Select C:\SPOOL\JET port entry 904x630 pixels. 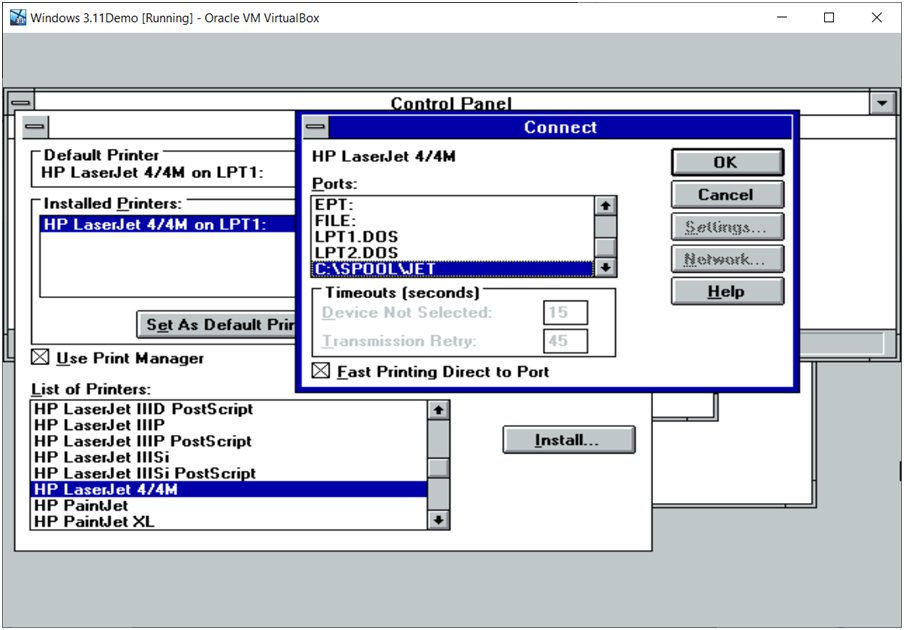[453, 269]
